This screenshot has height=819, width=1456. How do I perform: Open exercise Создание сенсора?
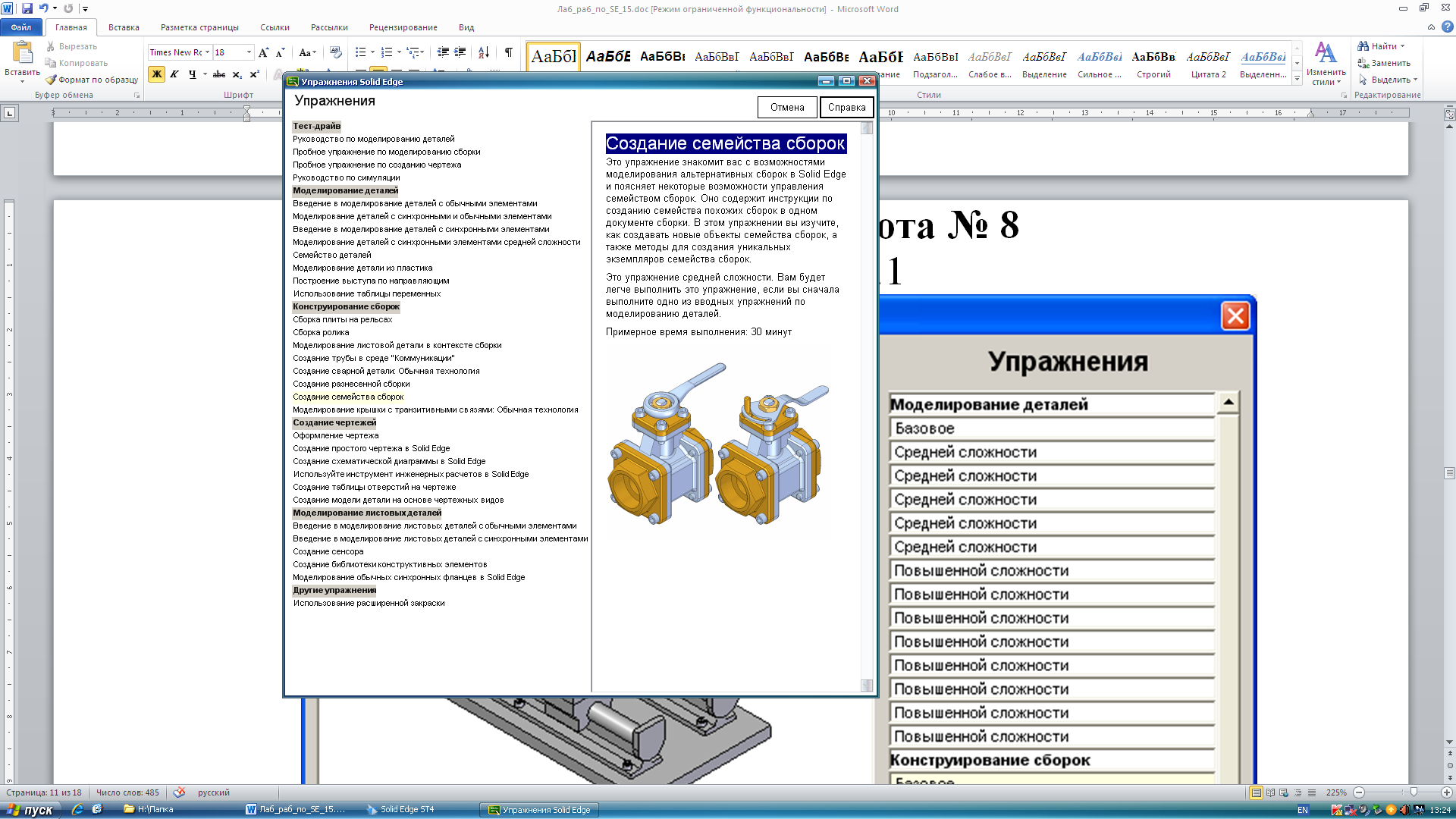(x=328, y=551)
